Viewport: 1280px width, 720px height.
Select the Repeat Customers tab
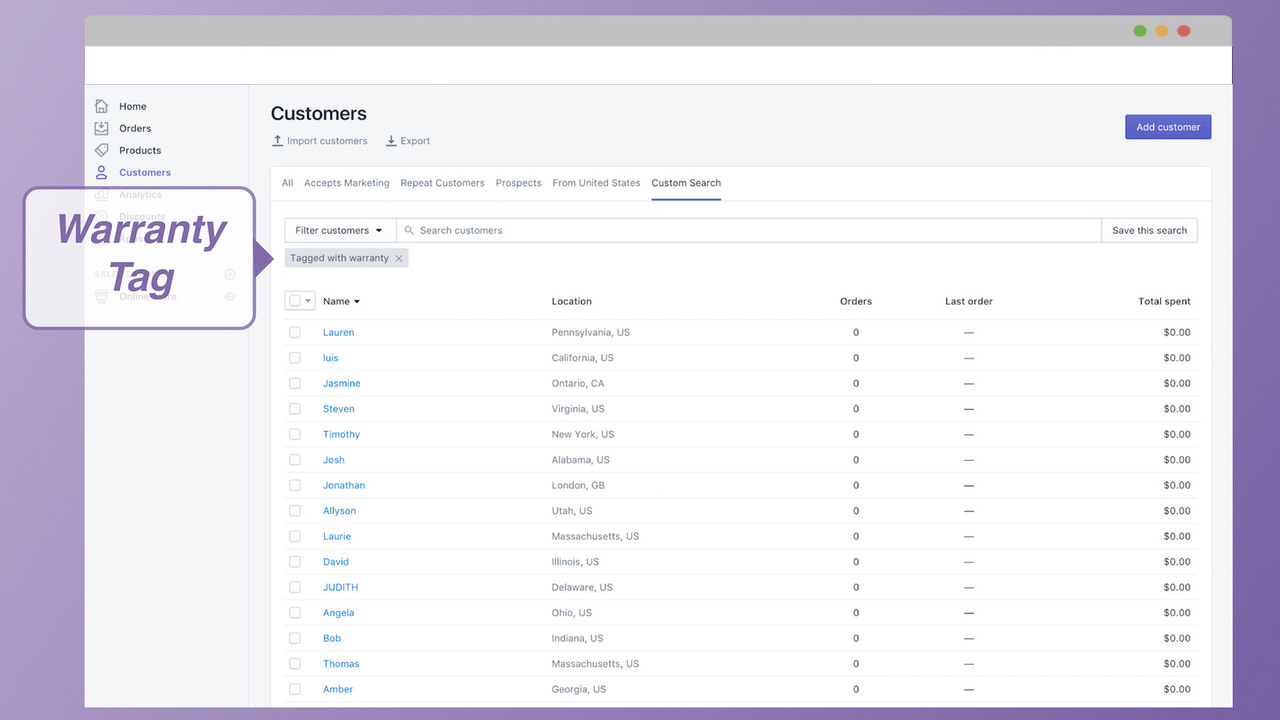click(x=442, y=183)
